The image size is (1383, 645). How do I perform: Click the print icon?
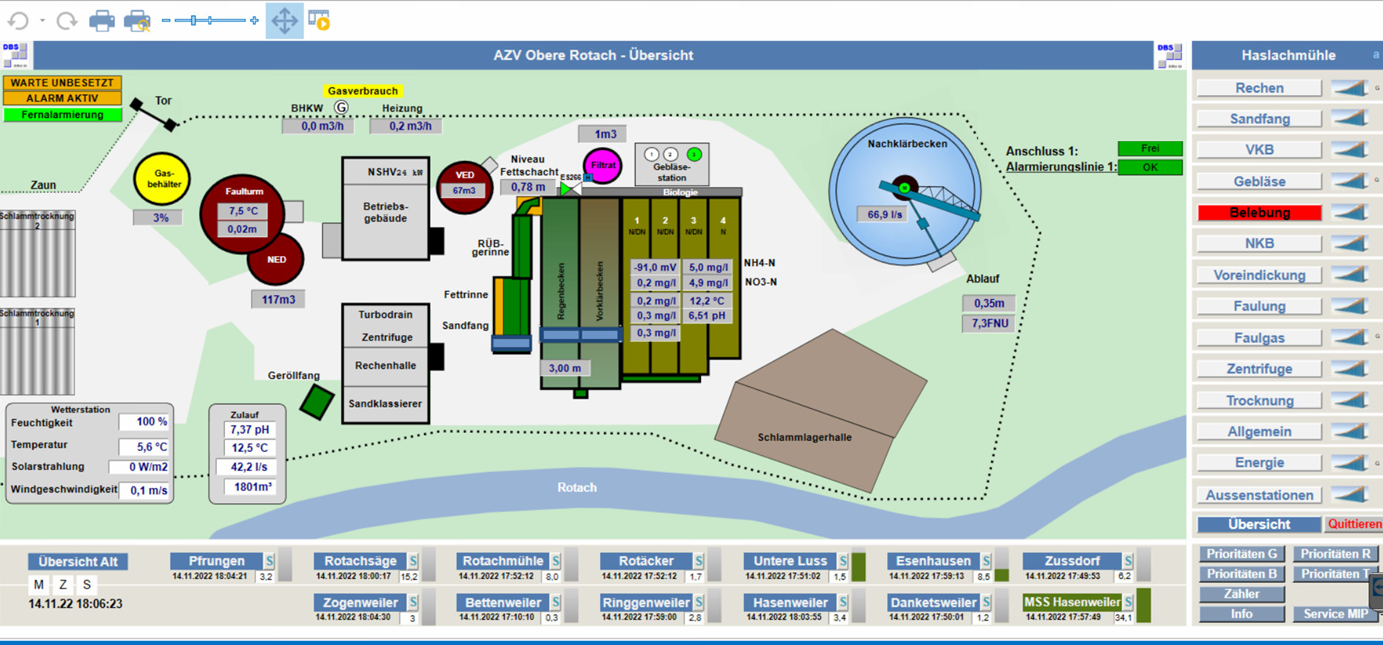tap(101, 20)
